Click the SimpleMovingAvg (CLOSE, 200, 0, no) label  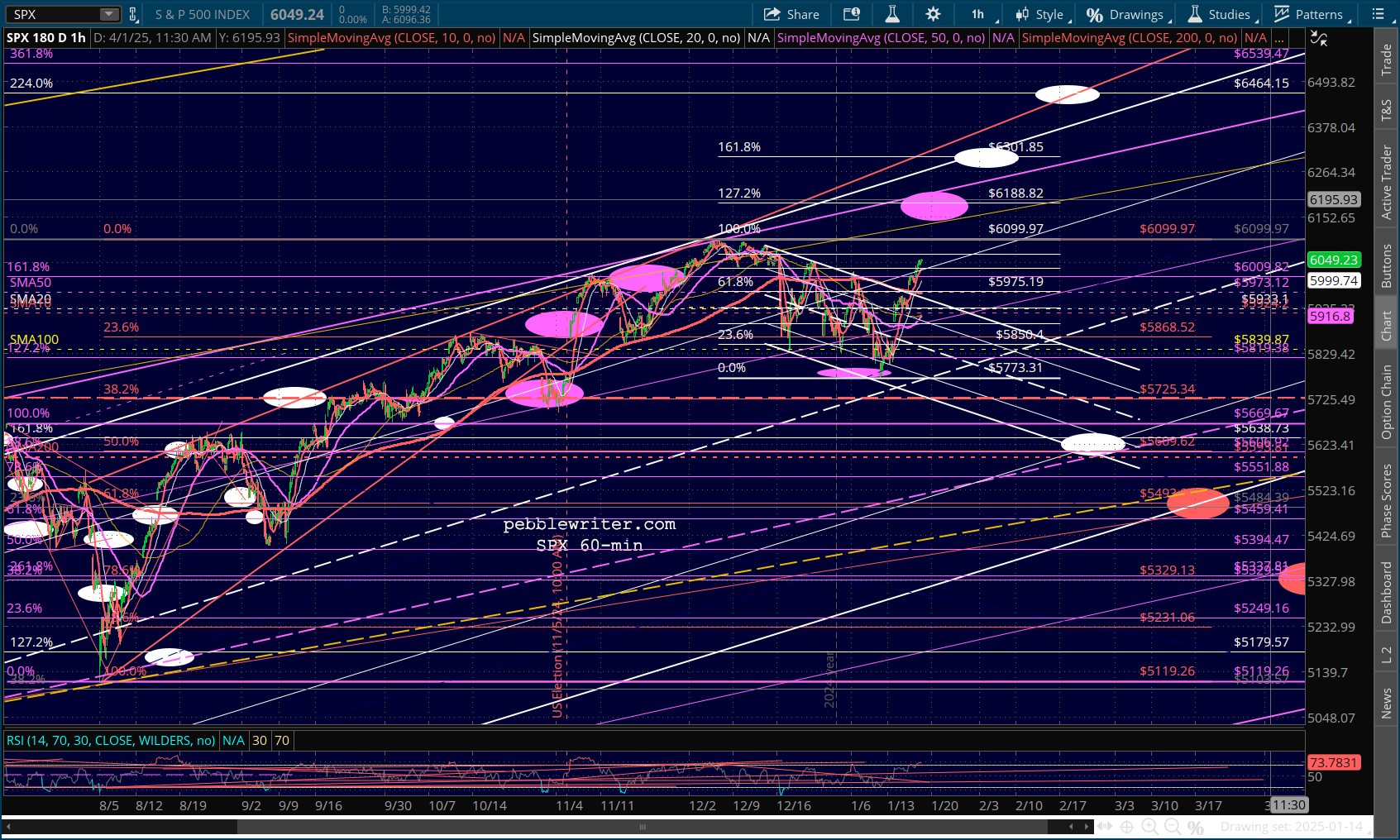click(1130, 38)
